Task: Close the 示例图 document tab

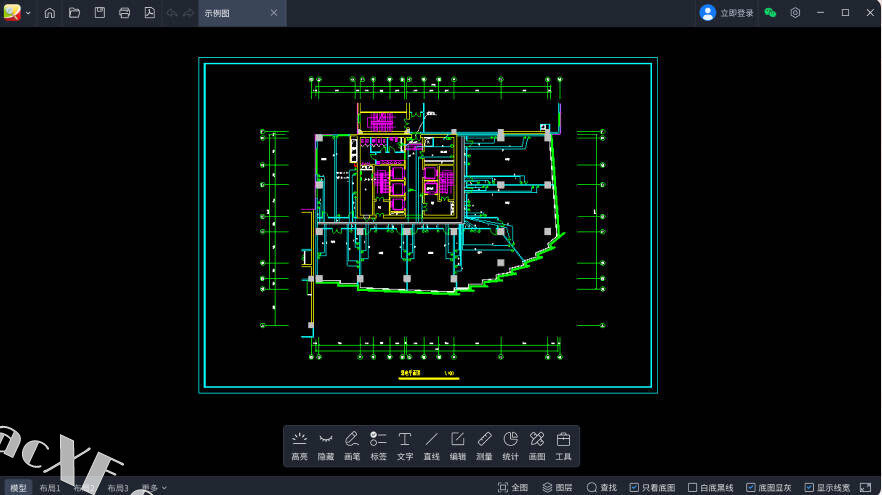Action: click(274, 13)
